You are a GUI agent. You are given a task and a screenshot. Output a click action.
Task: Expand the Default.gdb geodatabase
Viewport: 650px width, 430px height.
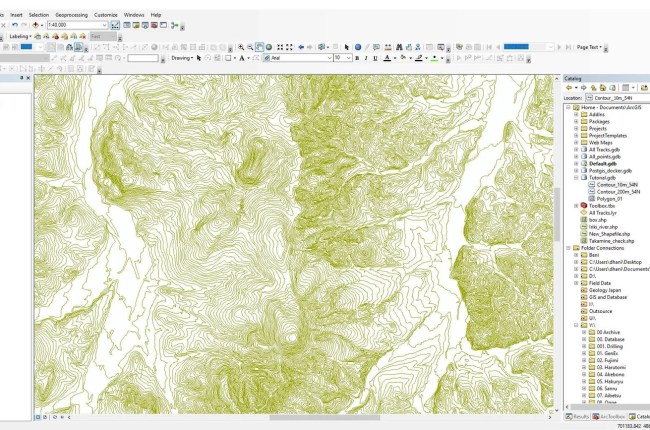(576, 163)
